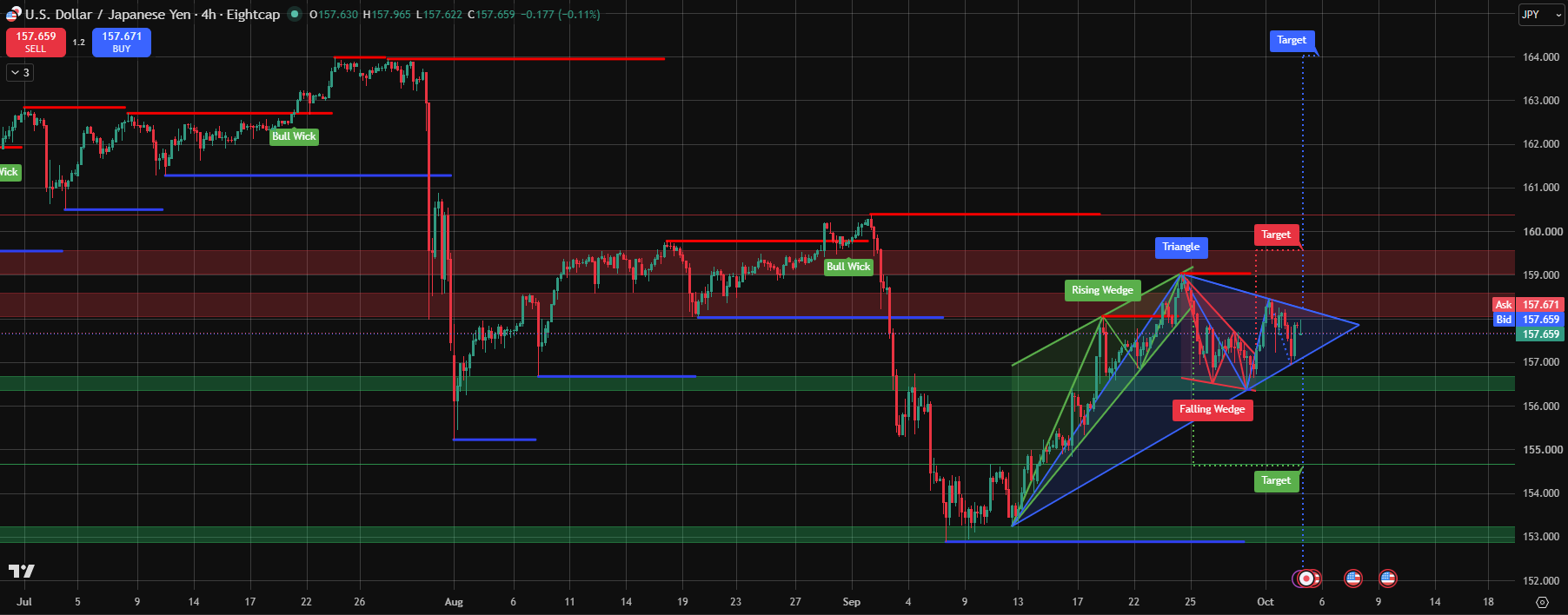1568x615 pixels.
Task: Click the 160.000 price axis label
Action: 1541,232
